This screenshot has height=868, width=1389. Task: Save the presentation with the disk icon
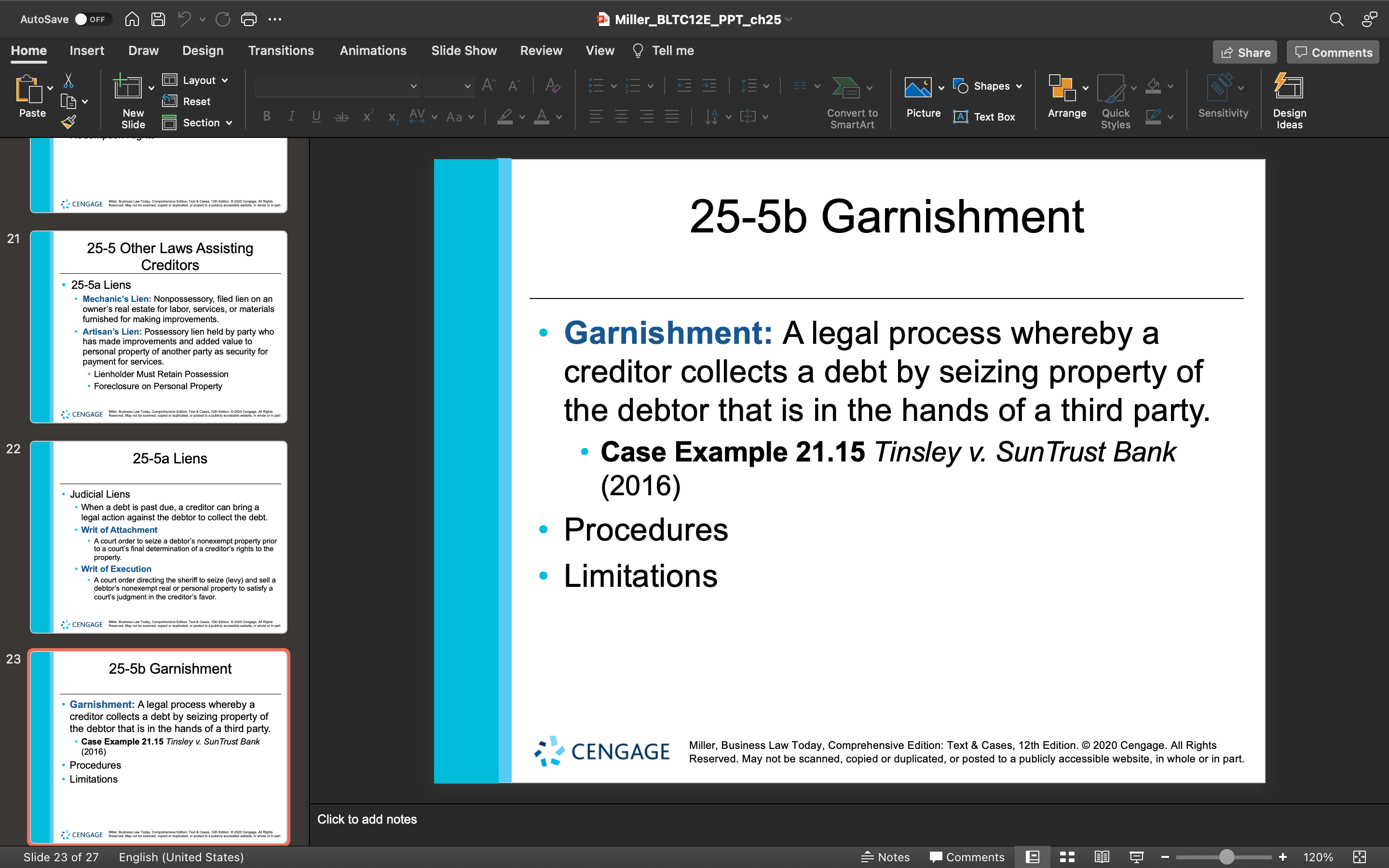(x=158, y=19)
